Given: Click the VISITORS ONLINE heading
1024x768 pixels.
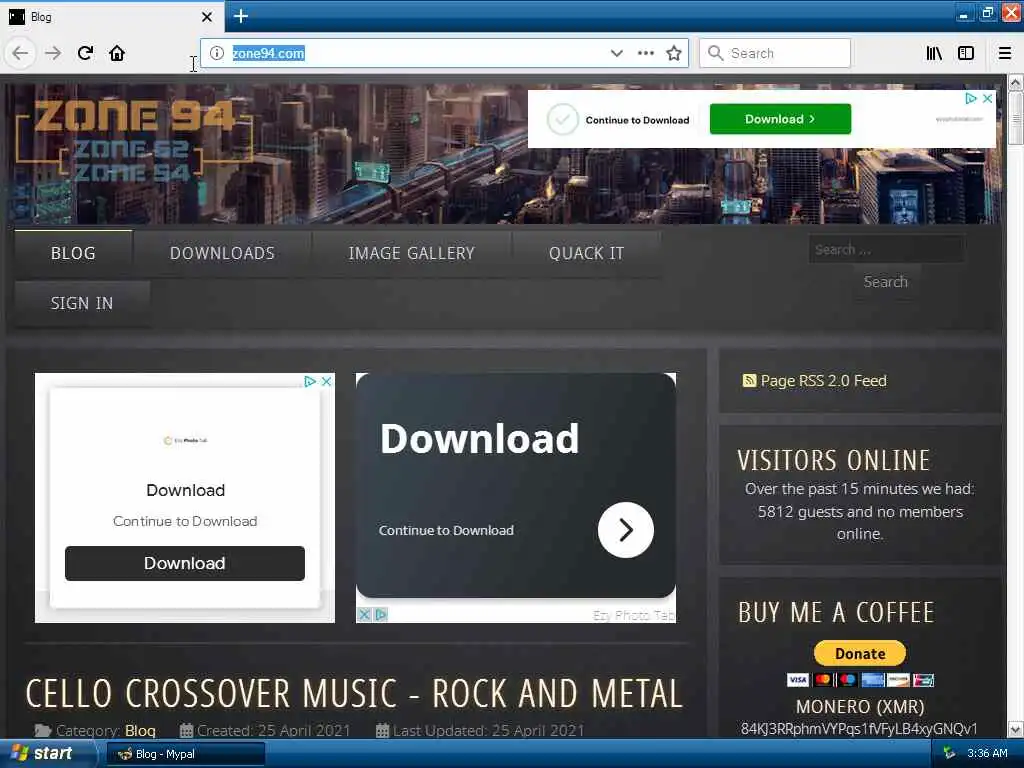Looking at the screenshot, I should [x=833, y=460].
